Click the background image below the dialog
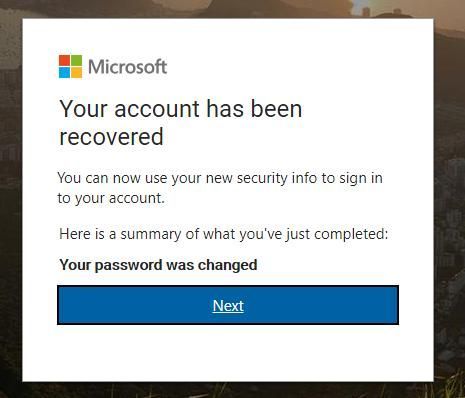This screenshot has height=398, width=465. point(228,390)
